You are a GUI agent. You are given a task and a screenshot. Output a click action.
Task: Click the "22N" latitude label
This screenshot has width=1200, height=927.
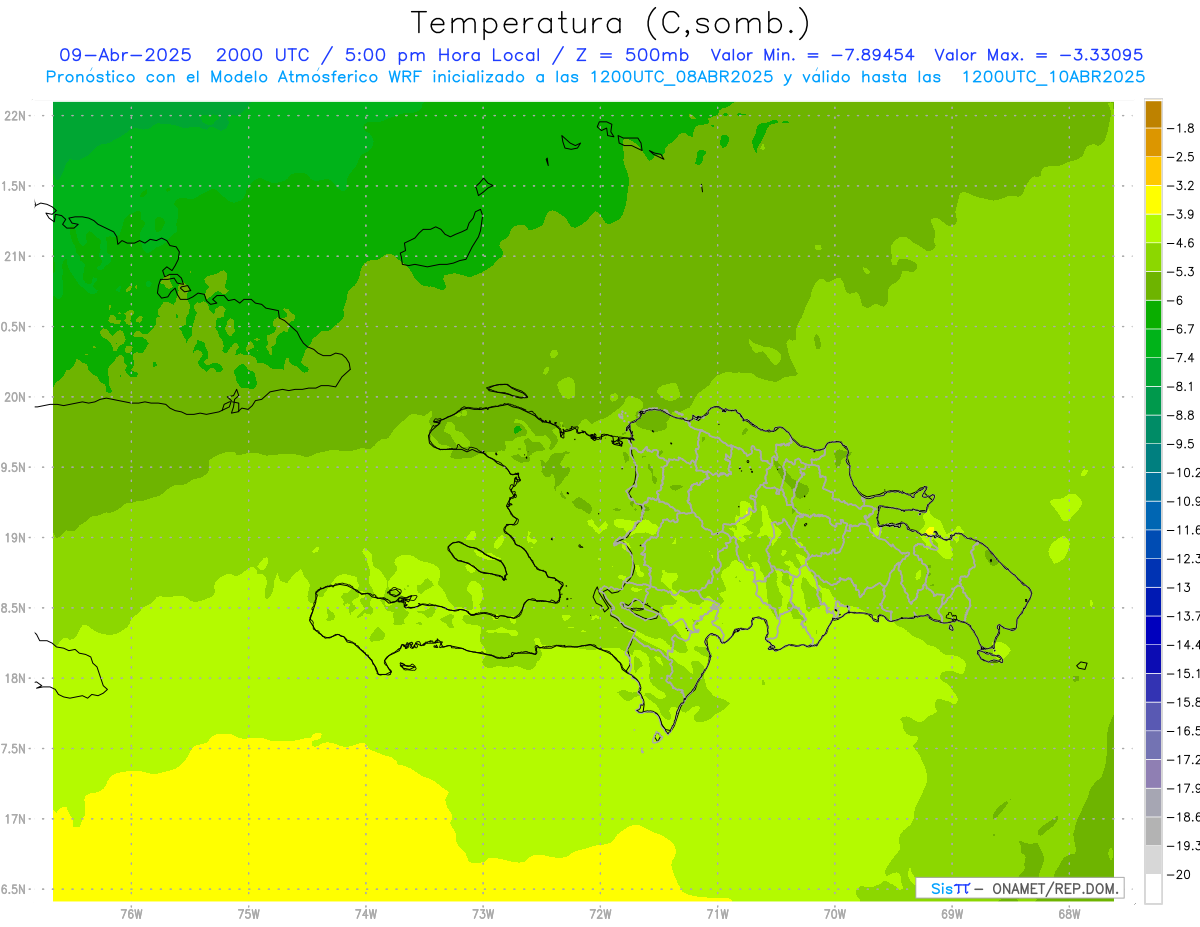click(16, 116)
